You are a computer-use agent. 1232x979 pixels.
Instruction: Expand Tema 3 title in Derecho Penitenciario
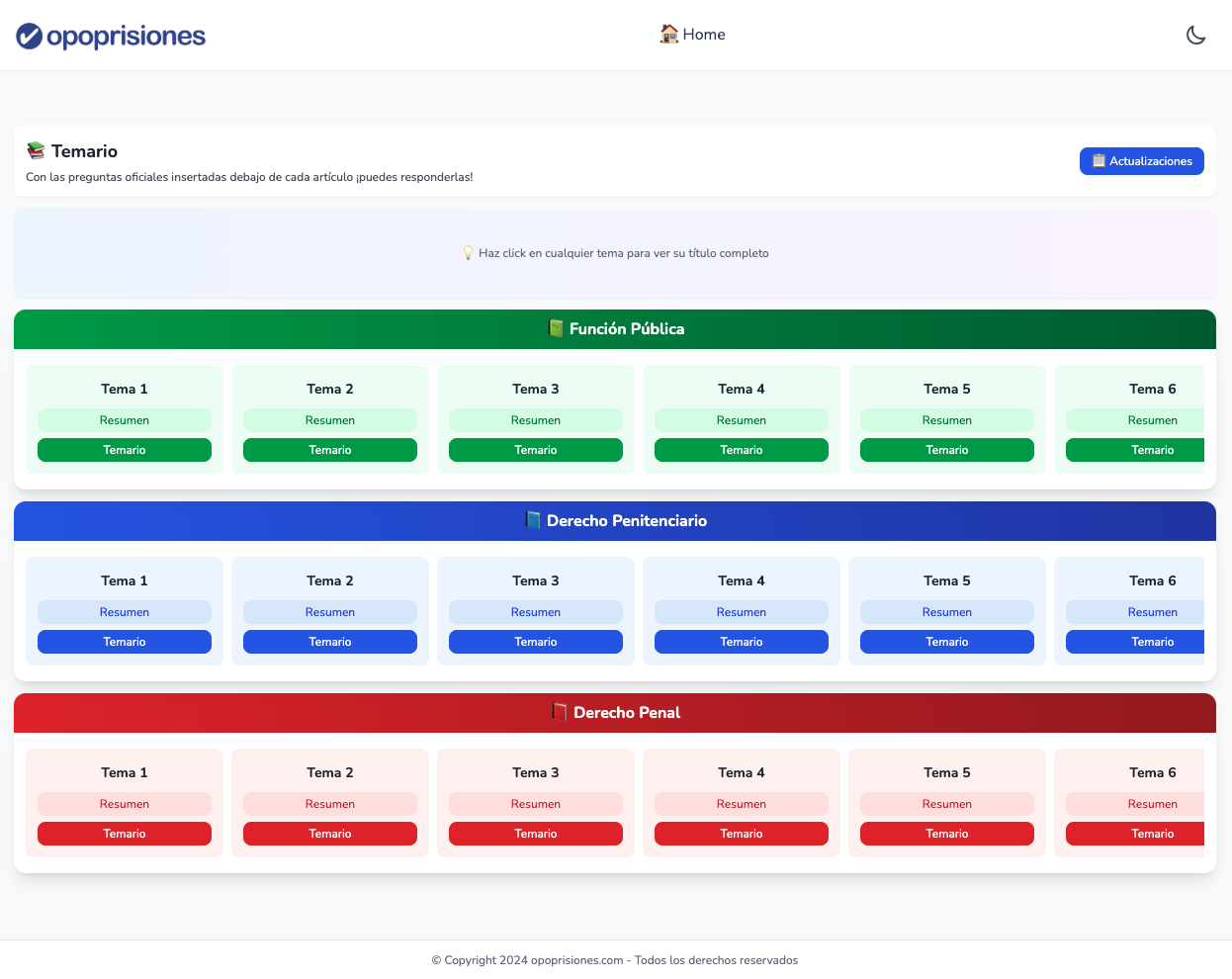[x=536, y=580]
